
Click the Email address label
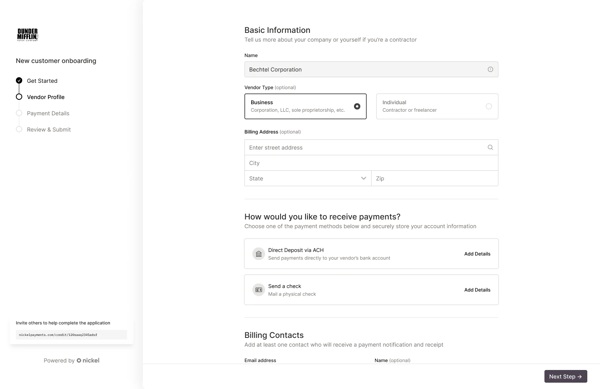tap(260, 360)
